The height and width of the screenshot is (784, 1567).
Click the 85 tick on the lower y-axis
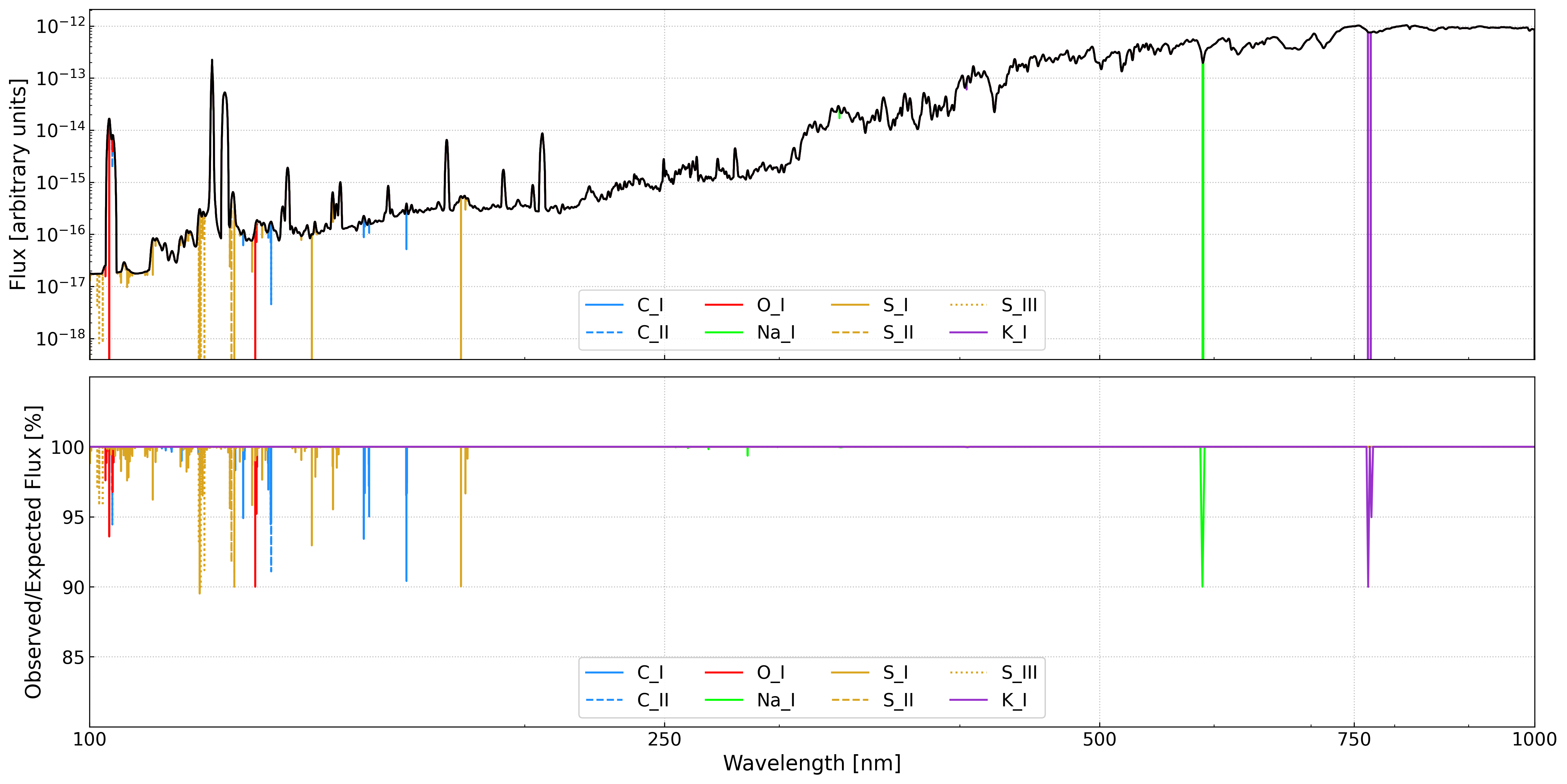click(x=73, y=657)
